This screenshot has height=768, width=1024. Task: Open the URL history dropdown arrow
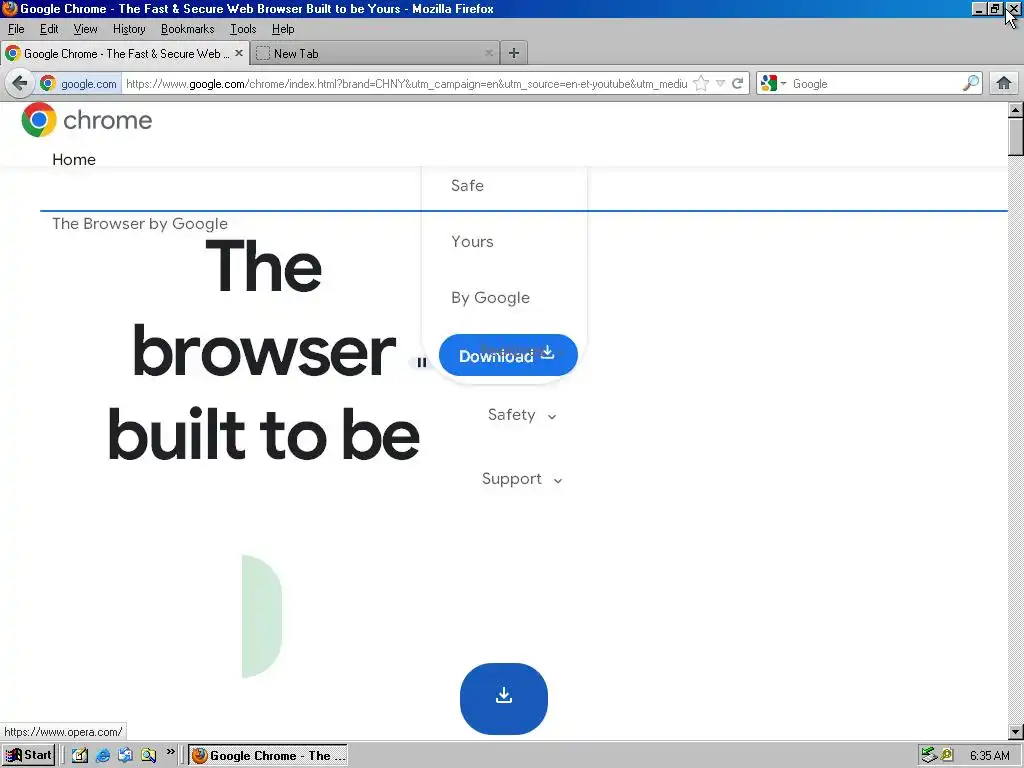click(720, 83)
